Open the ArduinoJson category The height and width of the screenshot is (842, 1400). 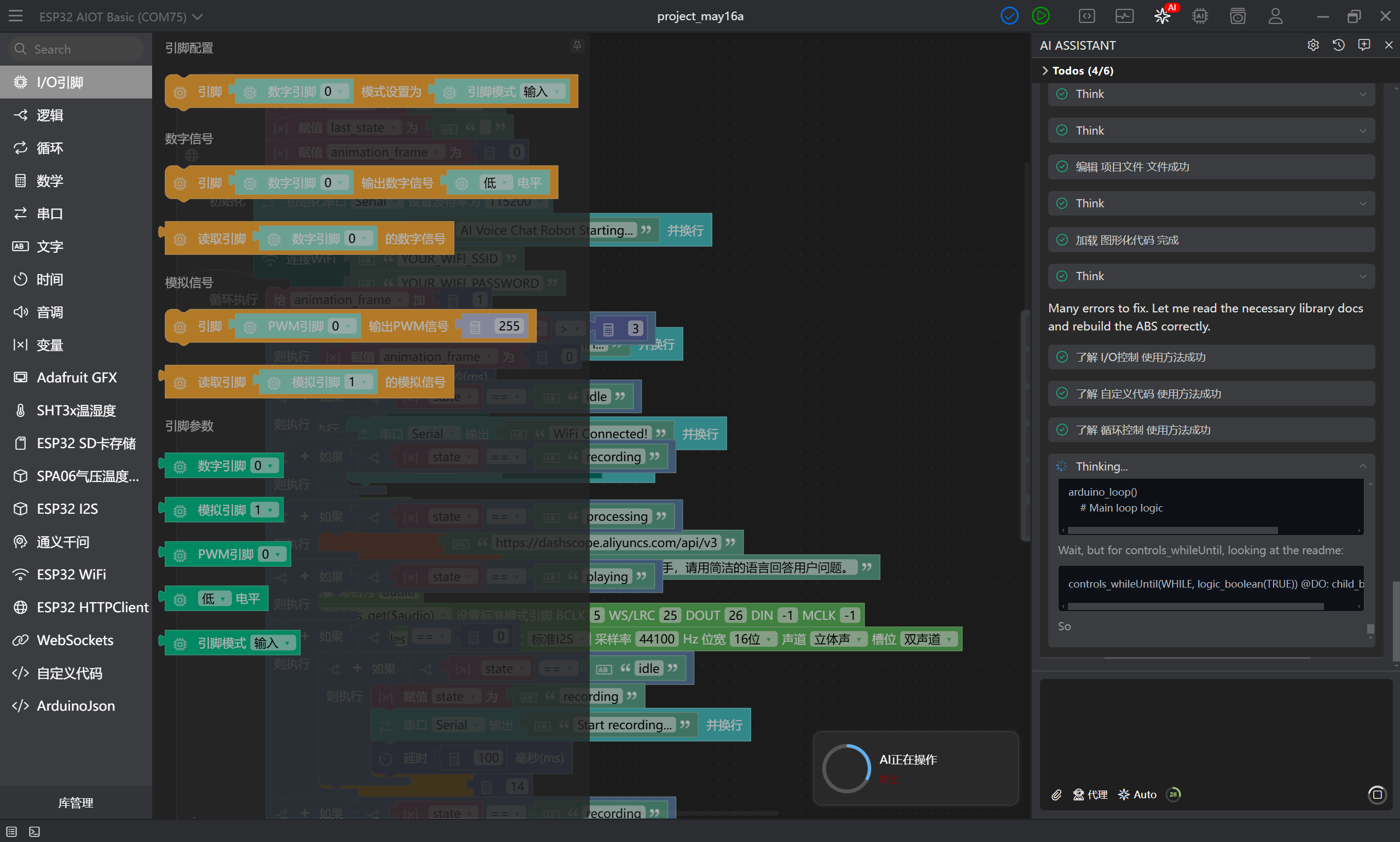[76, 706]
